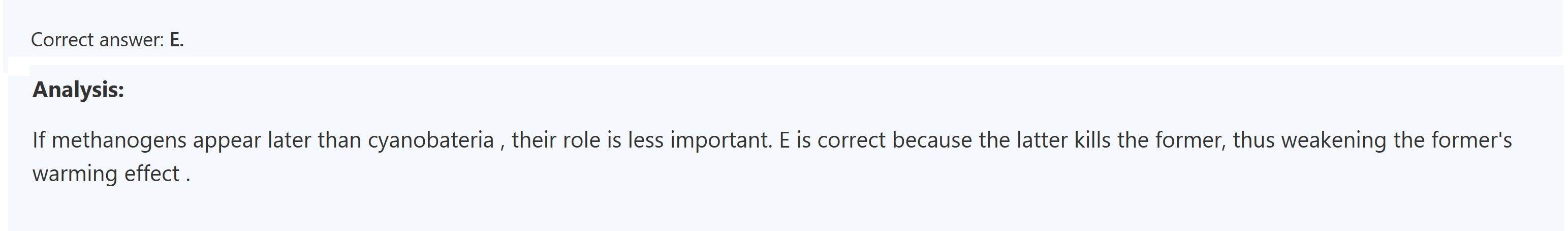Click the bold "Analysis:" heading
This screenshot has height=231, width=1568.
coord(78,90)
